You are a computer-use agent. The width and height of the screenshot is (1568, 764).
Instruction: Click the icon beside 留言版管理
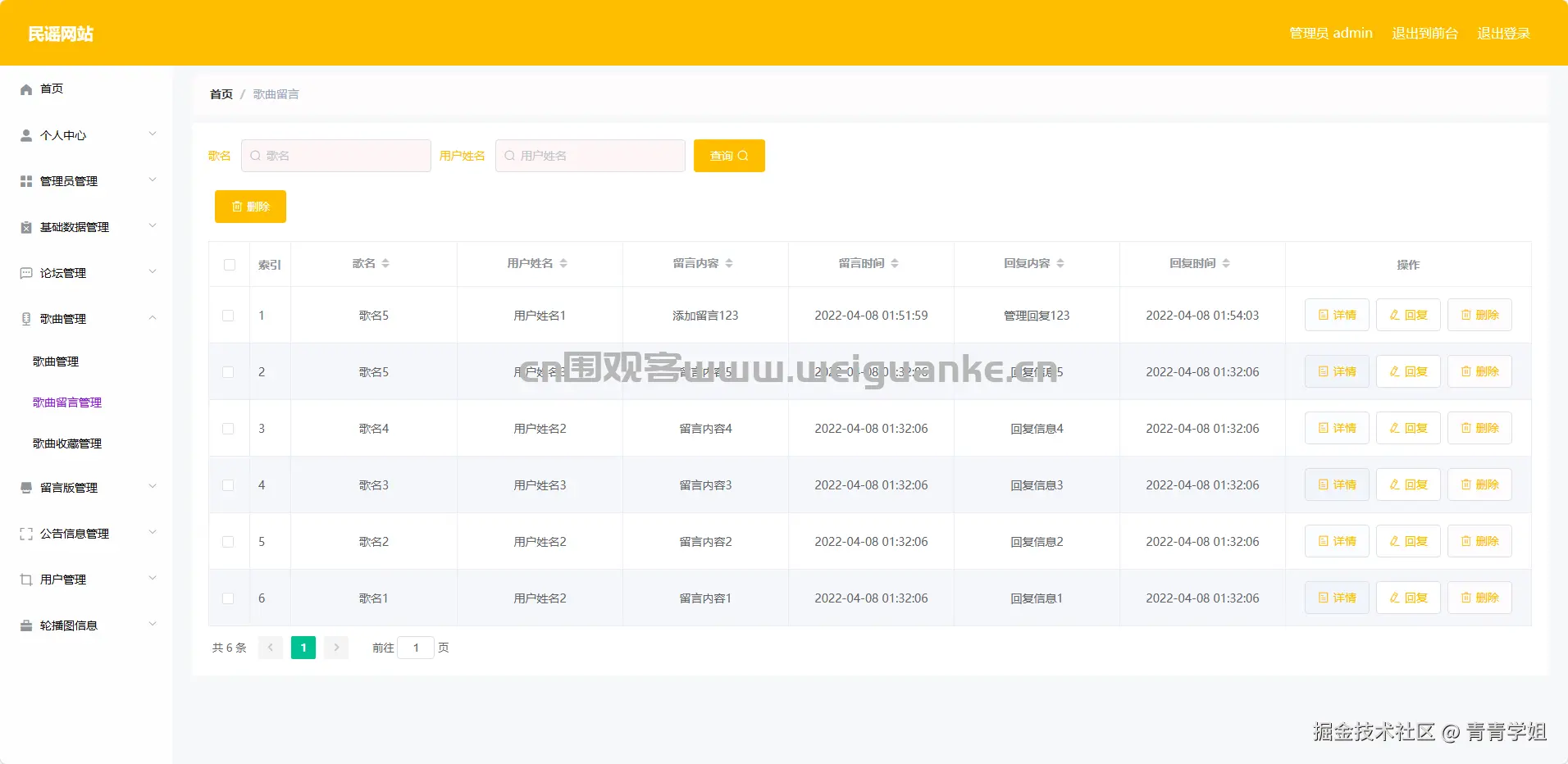[26, 488]
